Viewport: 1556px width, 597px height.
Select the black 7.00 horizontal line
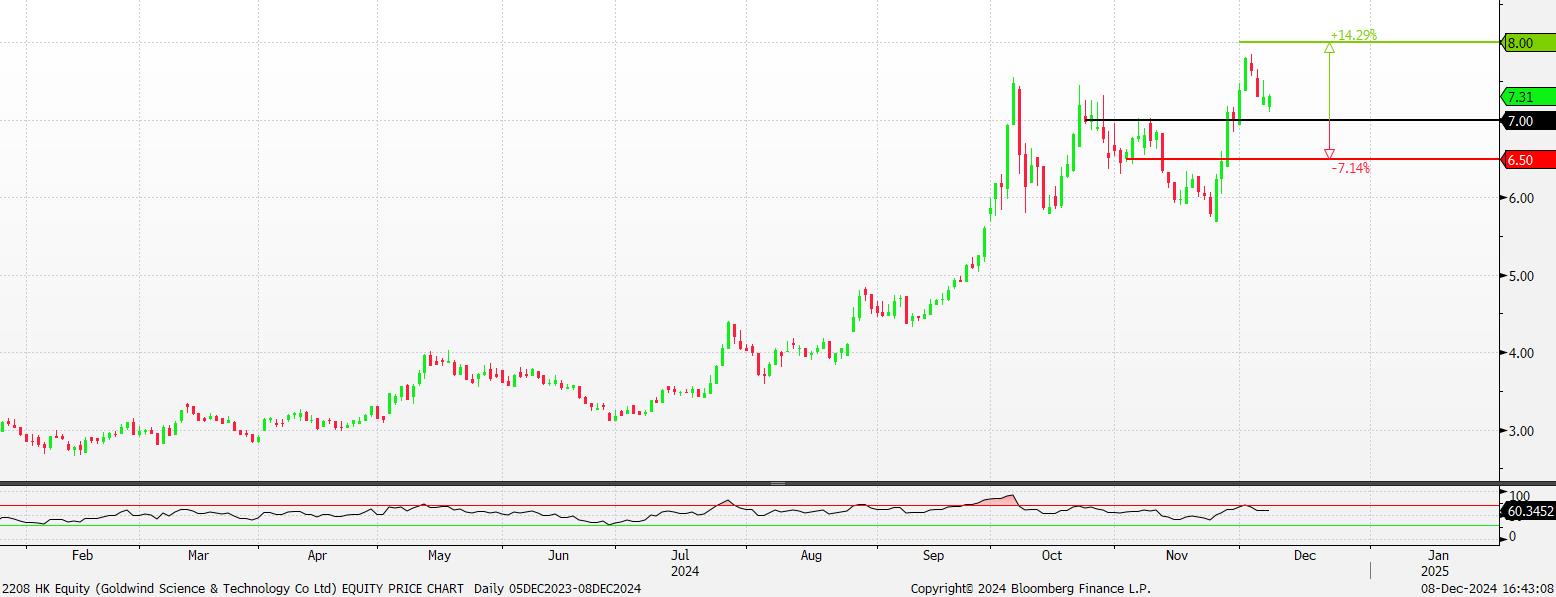pos(1295,120)
